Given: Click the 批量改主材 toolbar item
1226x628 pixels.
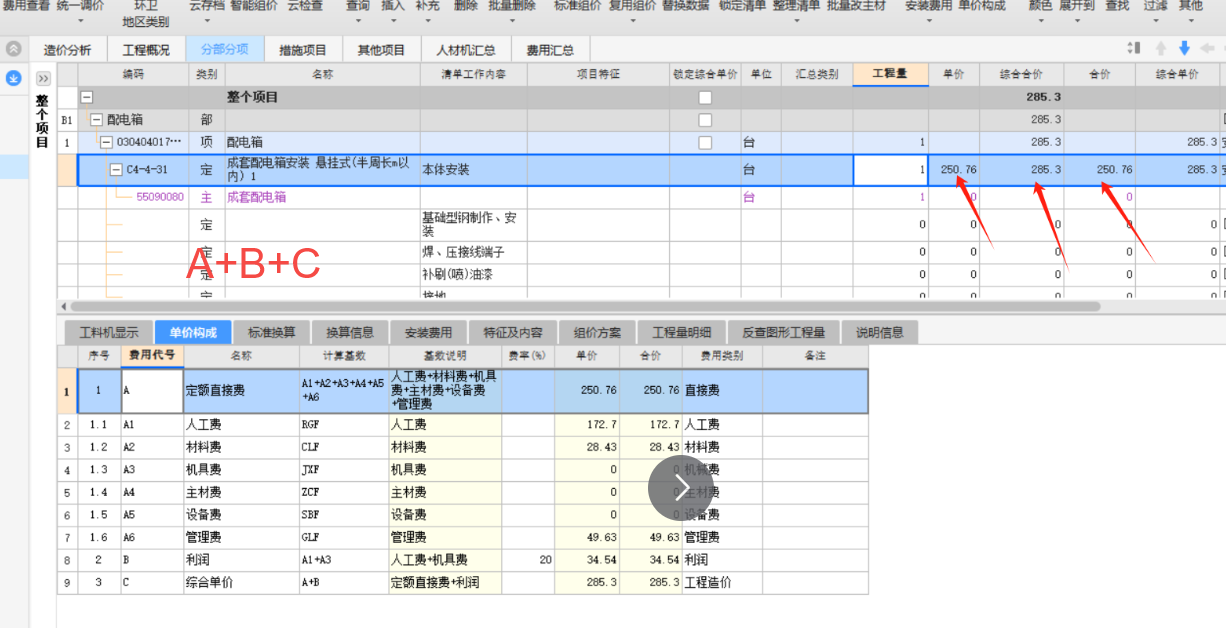Looking at the screenshot, I should [x=857, y=5].
